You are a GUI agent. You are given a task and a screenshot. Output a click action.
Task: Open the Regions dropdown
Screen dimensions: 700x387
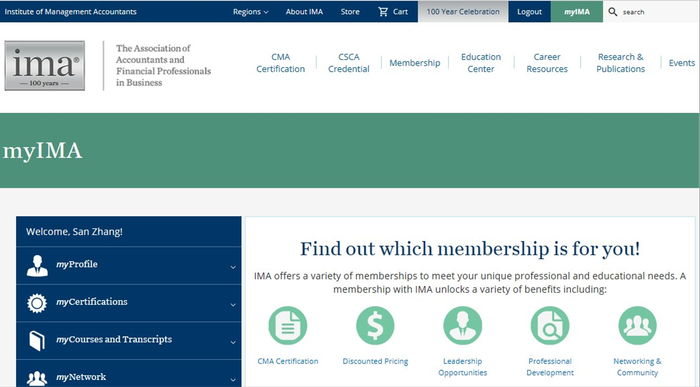[x=250, y=12]
